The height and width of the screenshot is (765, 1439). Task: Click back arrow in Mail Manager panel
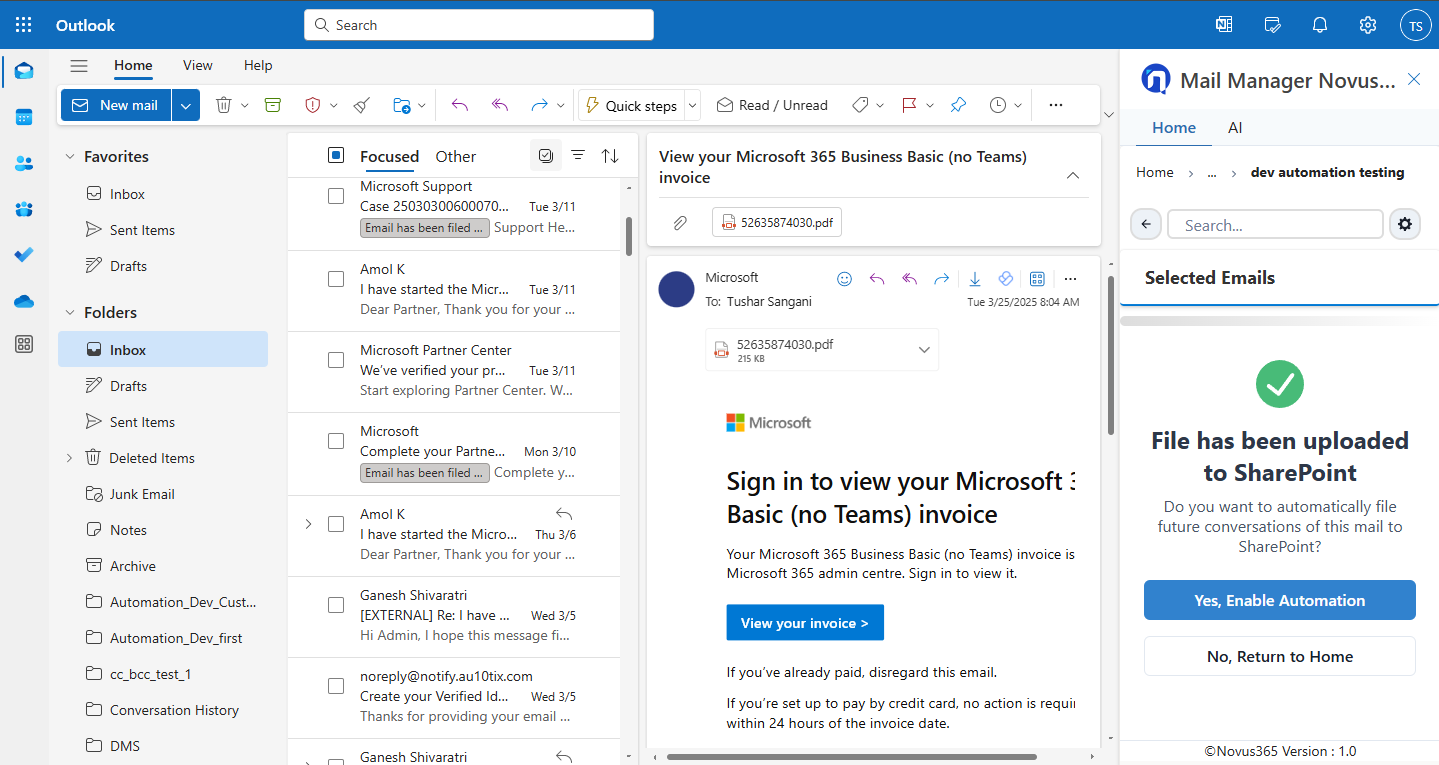coord(1146,224)
